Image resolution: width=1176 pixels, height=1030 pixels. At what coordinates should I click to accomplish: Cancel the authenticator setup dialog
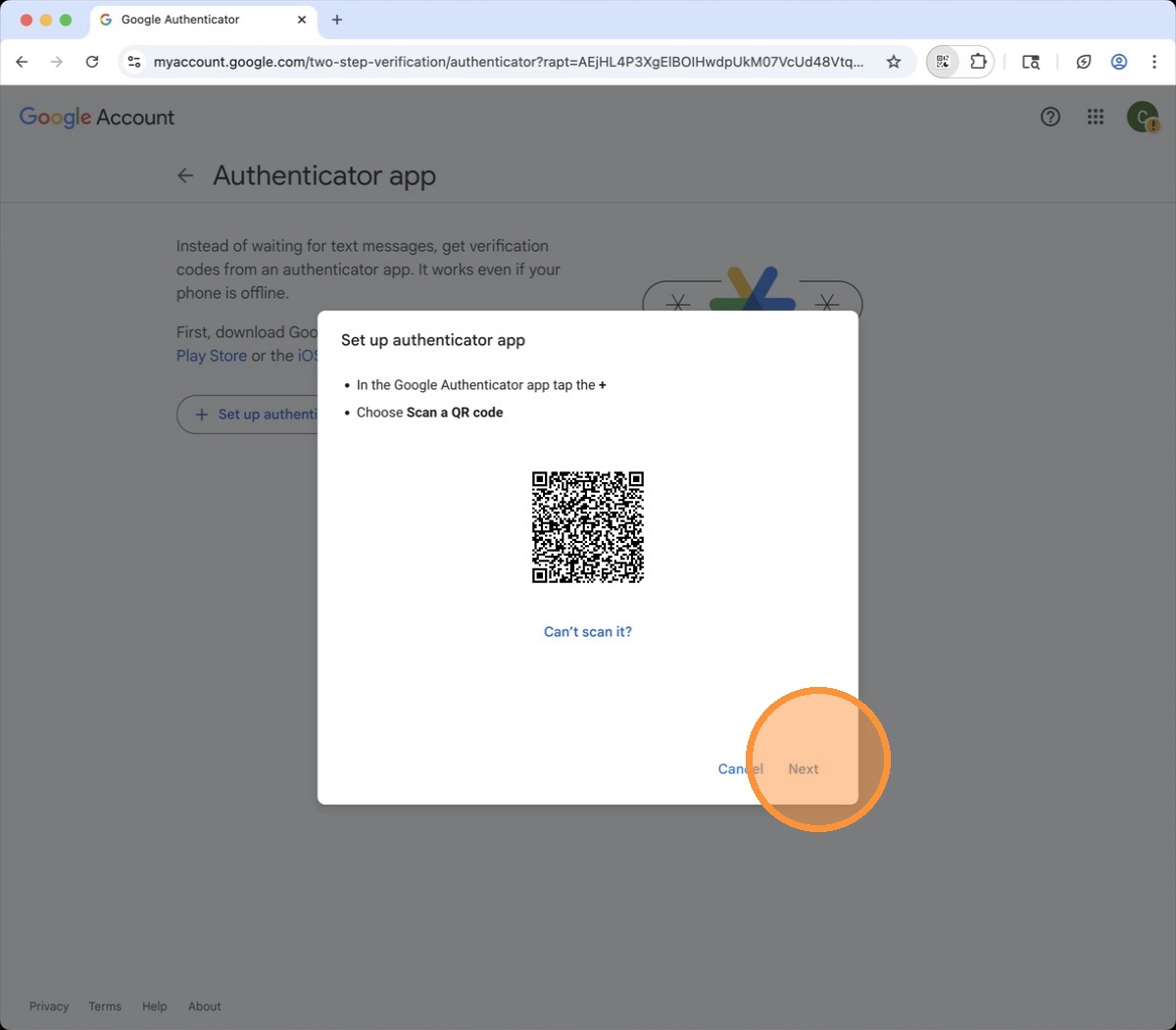pyautogui.click(x=740, y=769)
